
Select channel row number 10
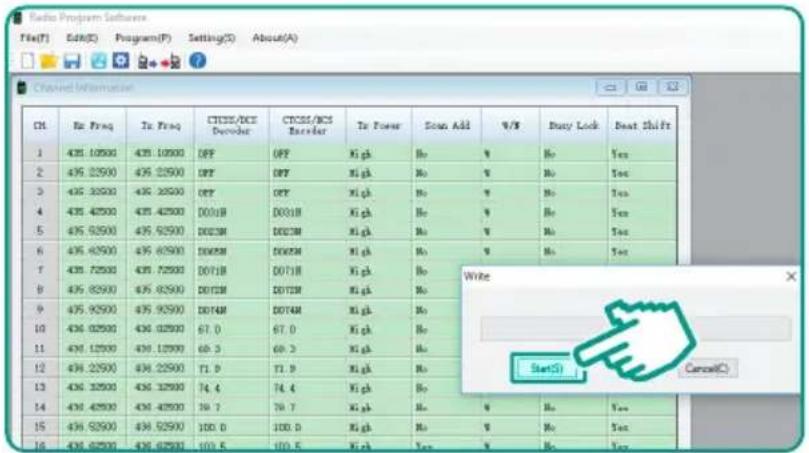[40, 329]
